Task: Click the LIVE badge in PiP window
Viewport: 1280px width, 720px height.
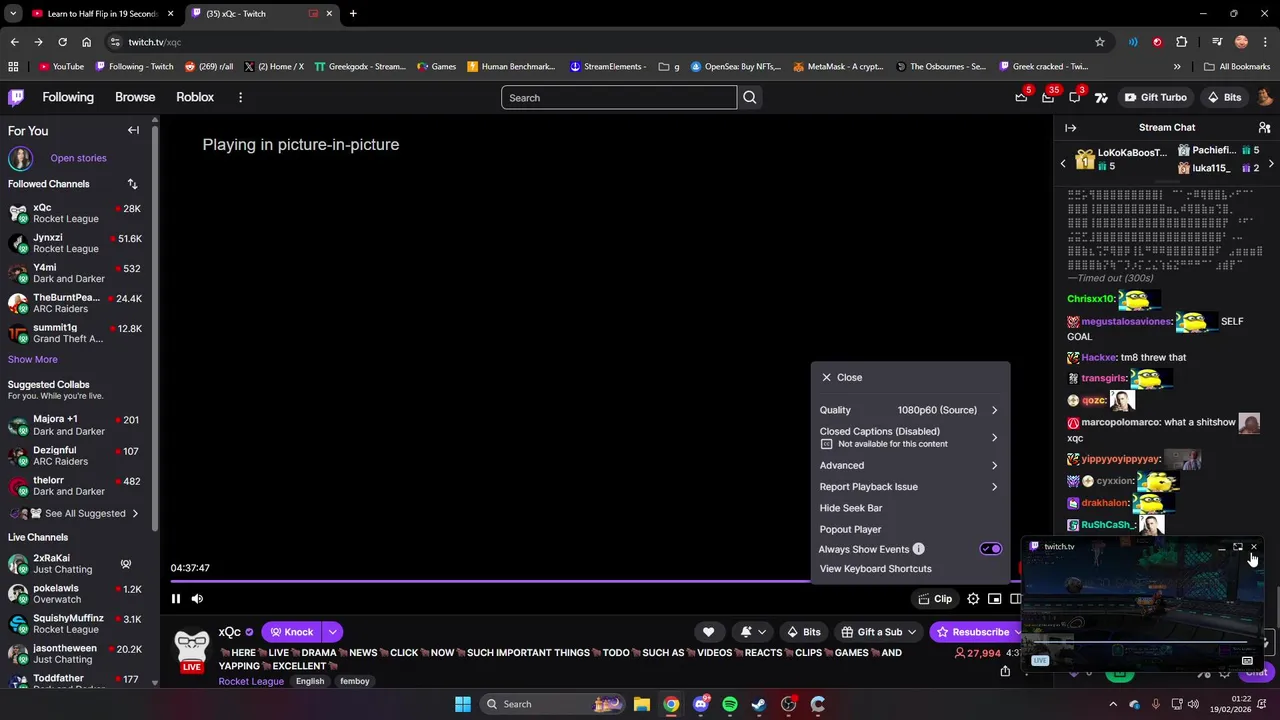Action: [x=1040, y=660]
